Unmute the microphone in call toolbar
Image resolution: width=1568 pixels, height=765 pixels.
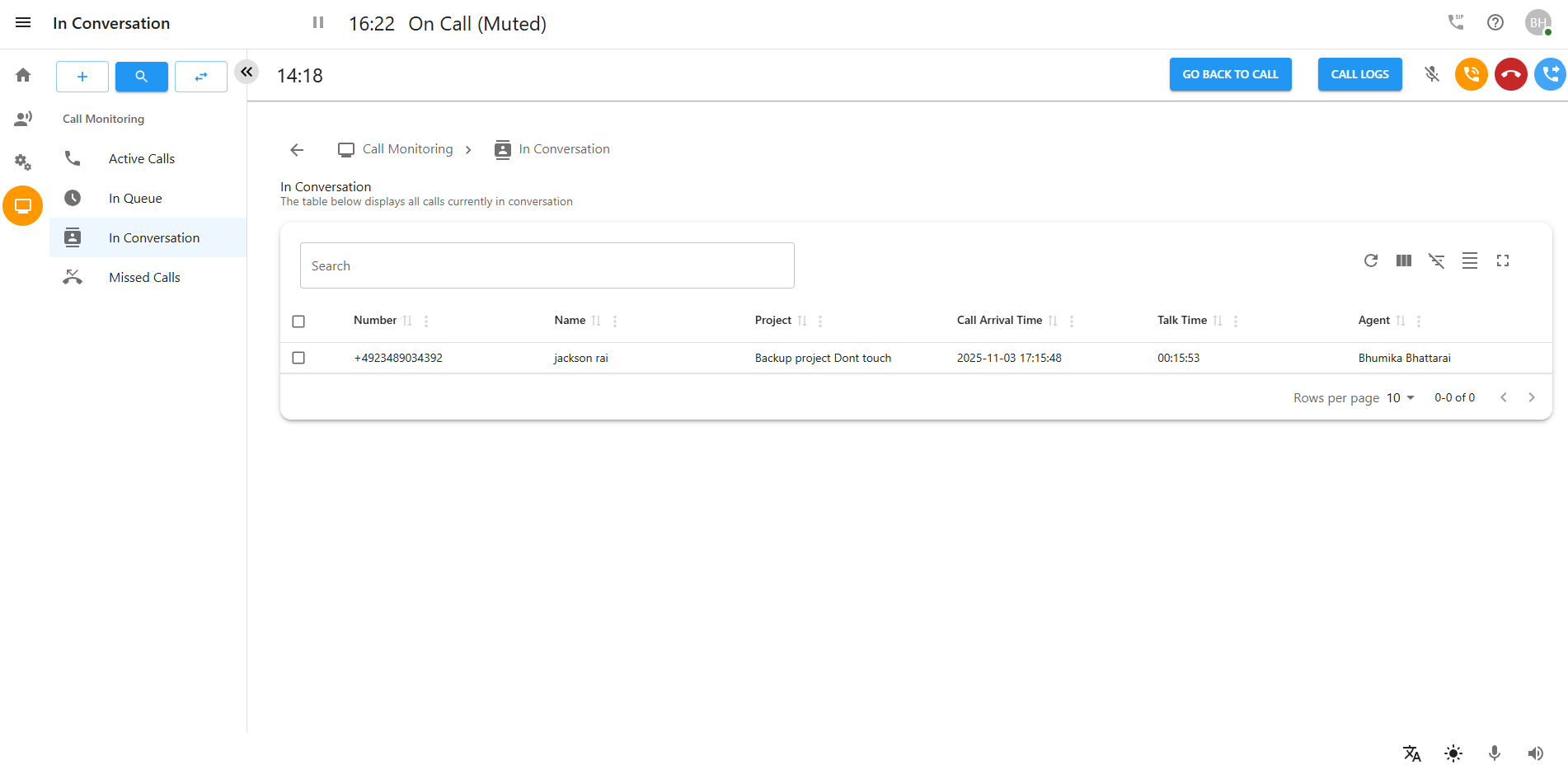point(1432,74)
